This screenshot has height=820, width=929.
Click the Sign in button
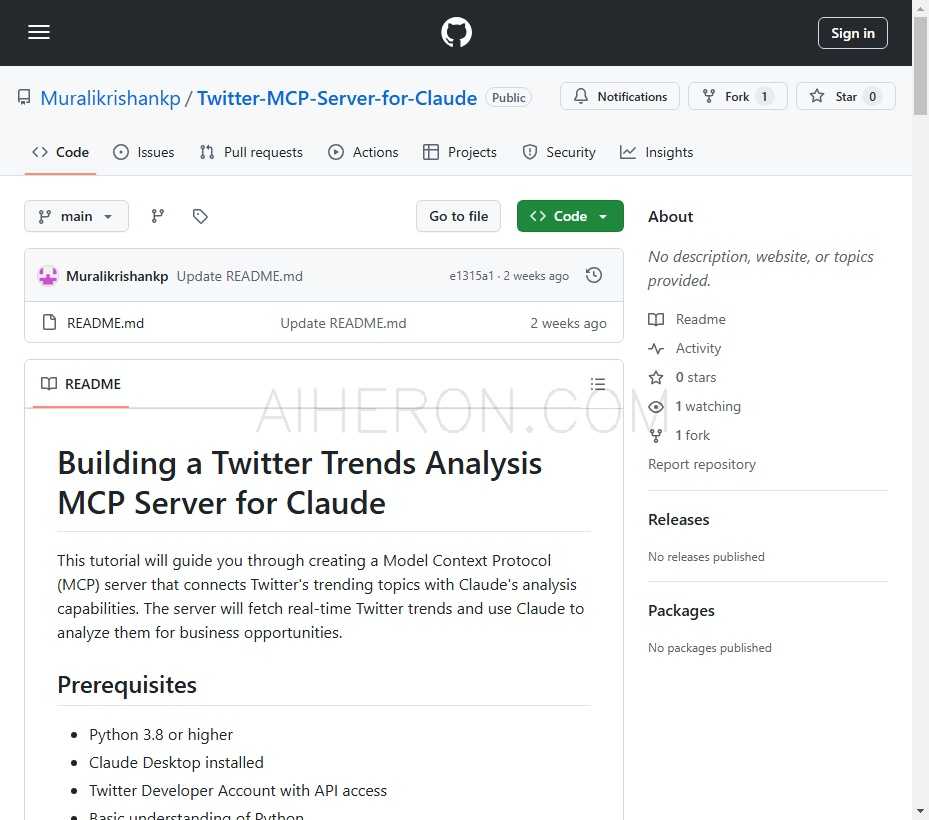coord(853,33)
